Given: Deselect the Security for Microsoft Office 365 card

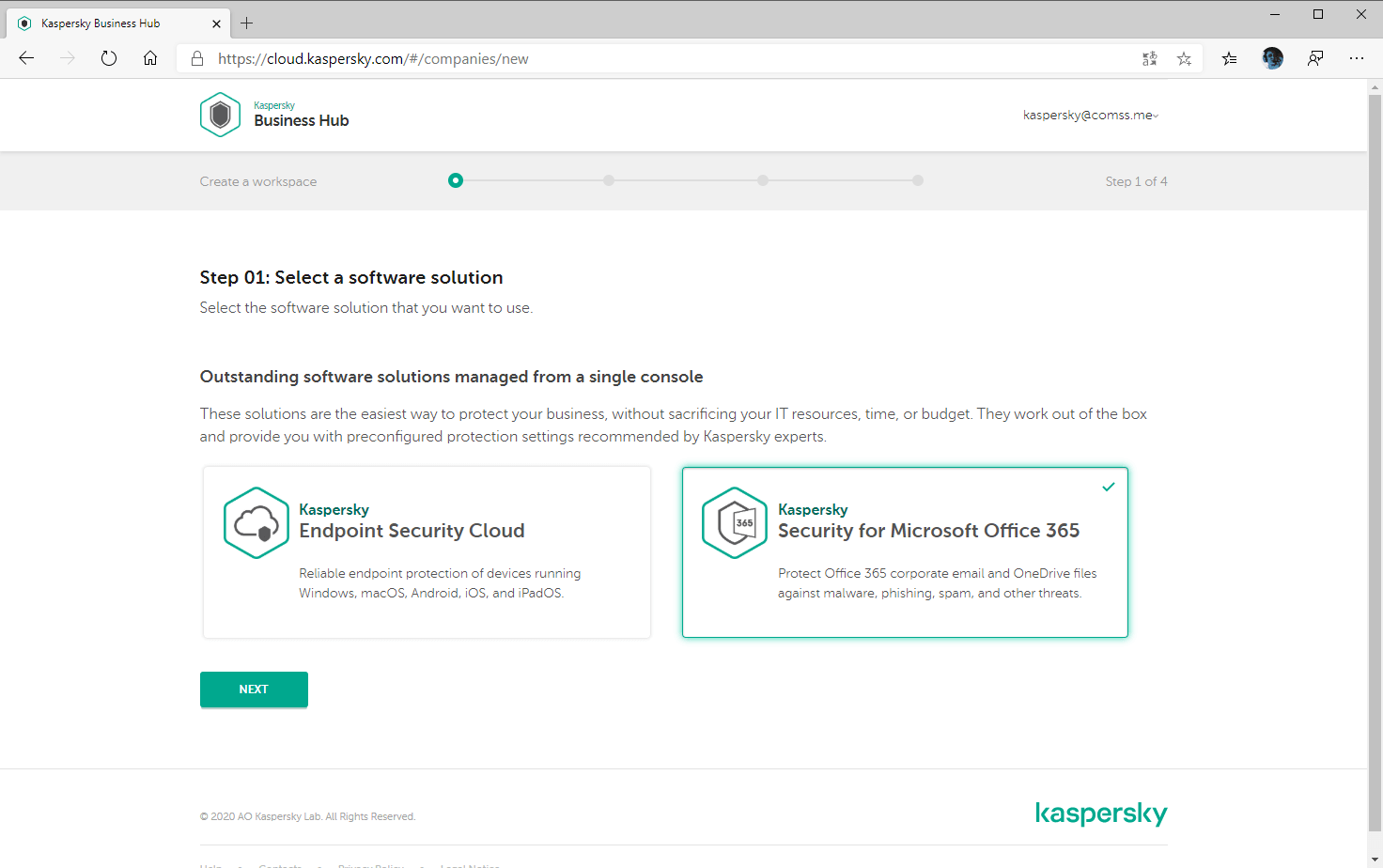Looking at the screenshot, I should point(905,552).
